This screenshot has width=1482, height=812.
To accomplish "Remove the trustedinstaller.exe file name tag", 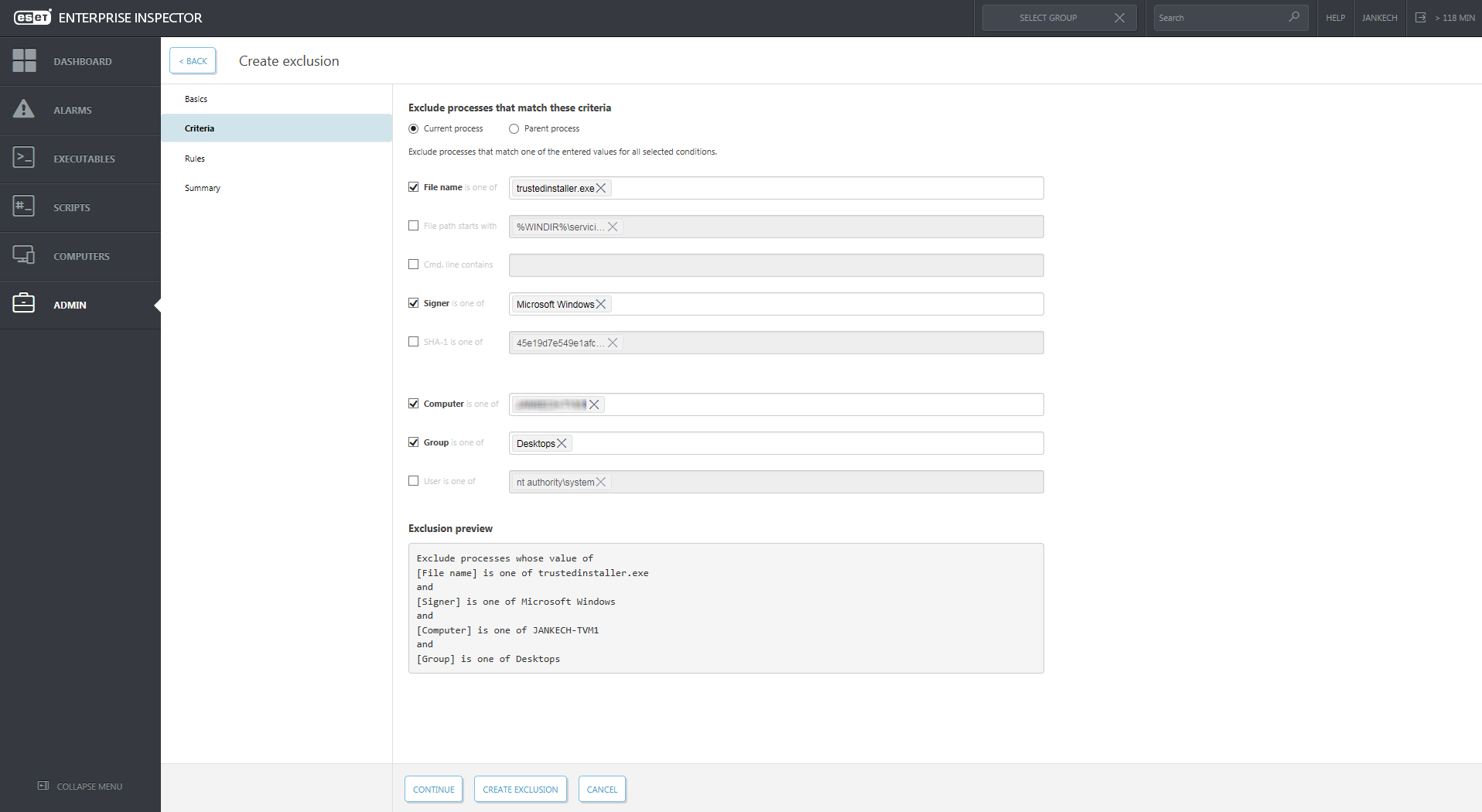I will pos(601,188).
